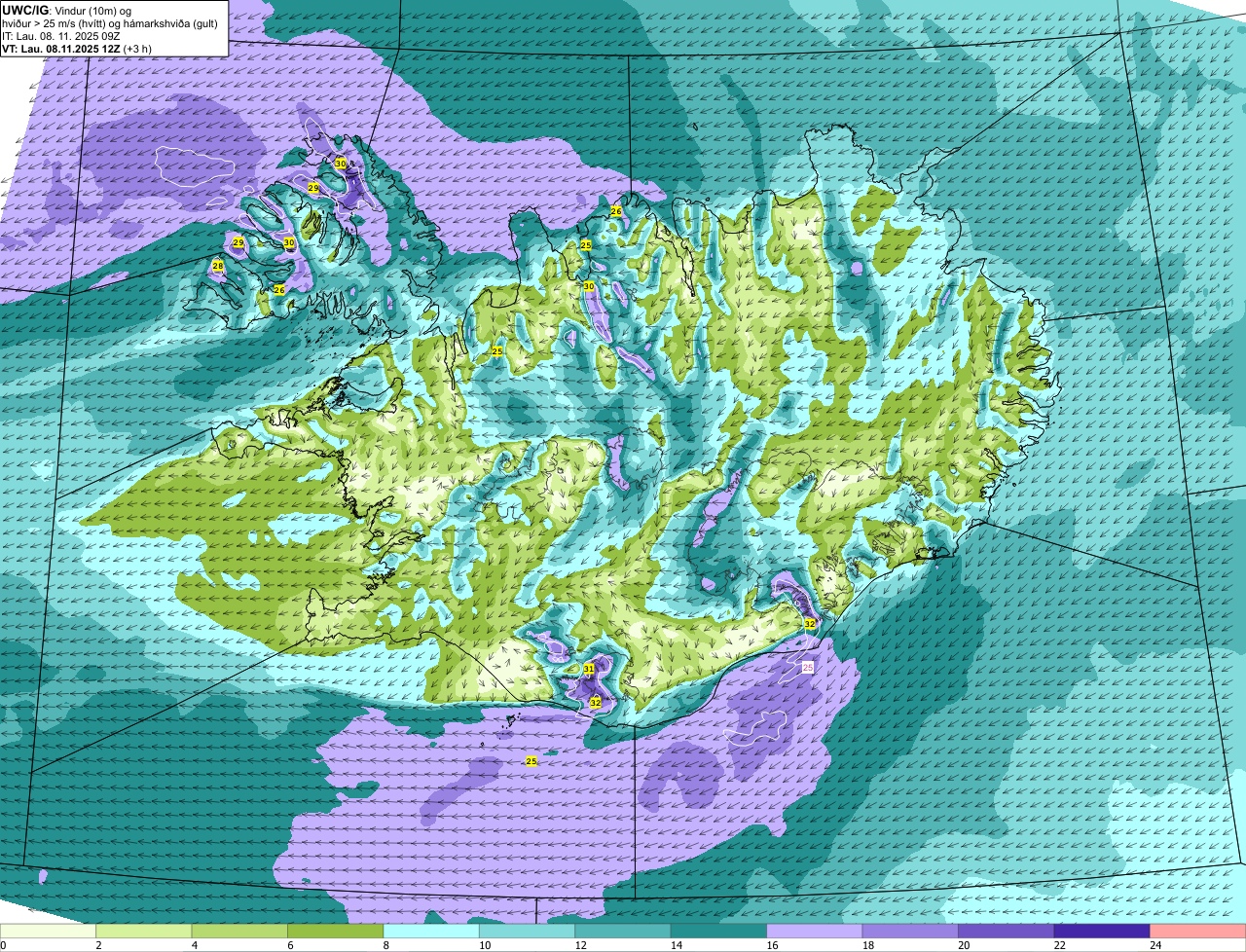Select the 16–18 m/s lavender legend swatch
1246x952 pixels.
pos(816,932)
